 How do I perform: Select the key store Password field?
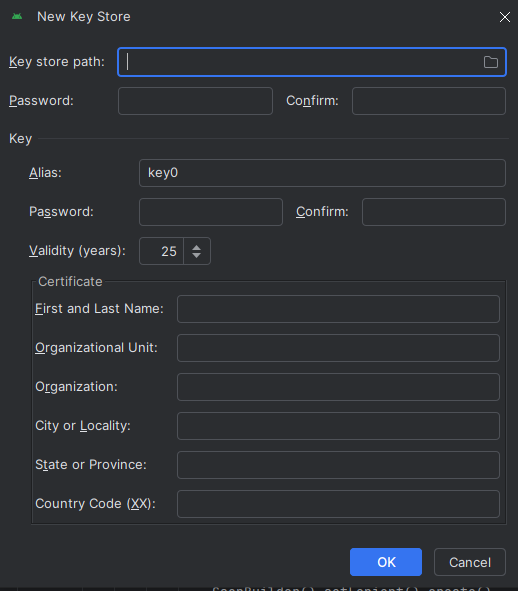(x=195, y=101)
